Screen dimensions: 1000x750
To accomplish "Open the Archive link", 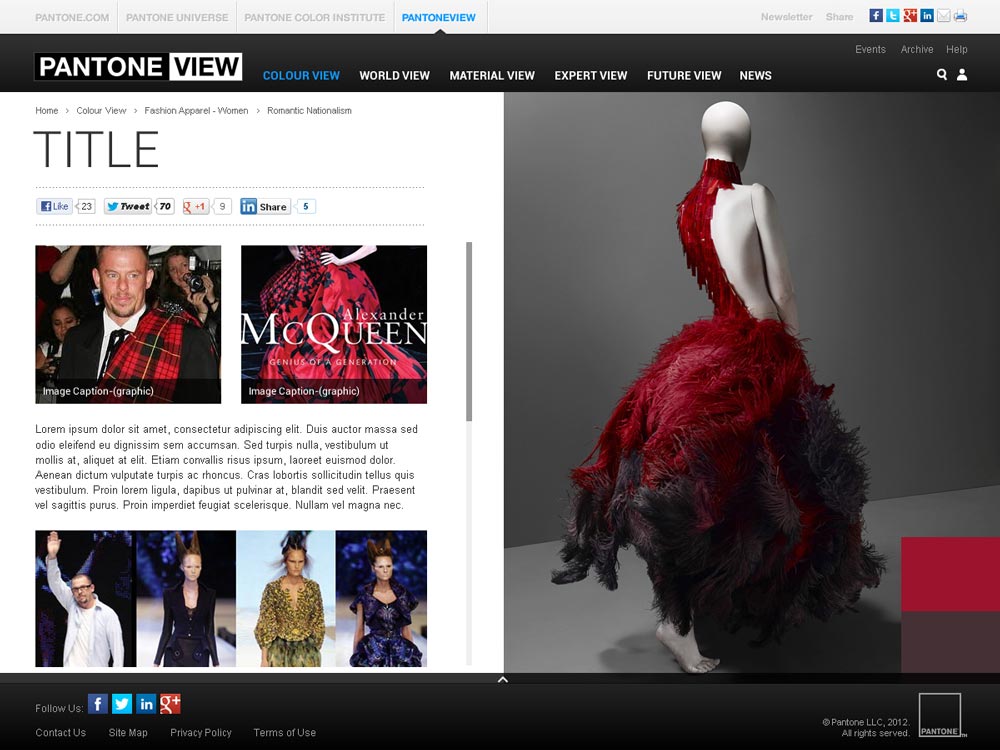I will tap(916, 49).
